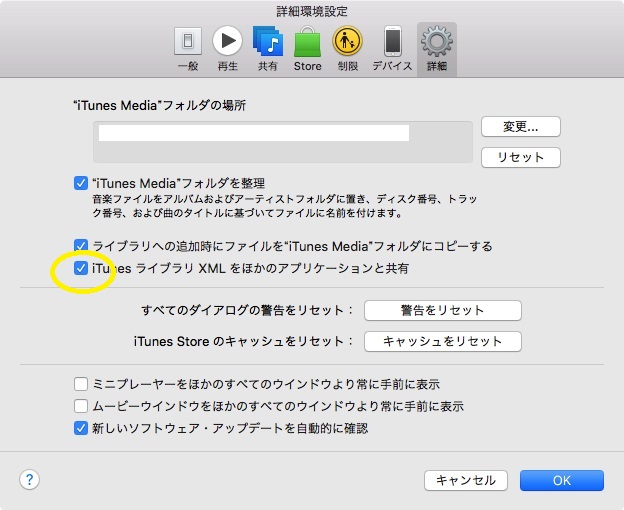The height and width of the screenshot is (510, 624).
Task: Click the "iTunes Media"フォルダの場所 heading
Action: point(160,105)
